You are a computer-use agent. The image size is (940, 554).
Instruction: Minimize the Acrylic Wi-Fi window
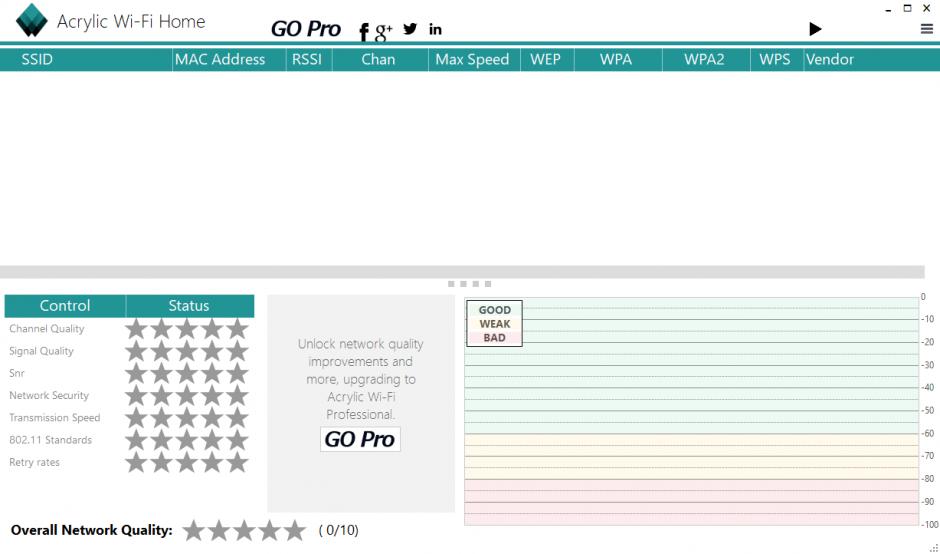click(888, 9)
